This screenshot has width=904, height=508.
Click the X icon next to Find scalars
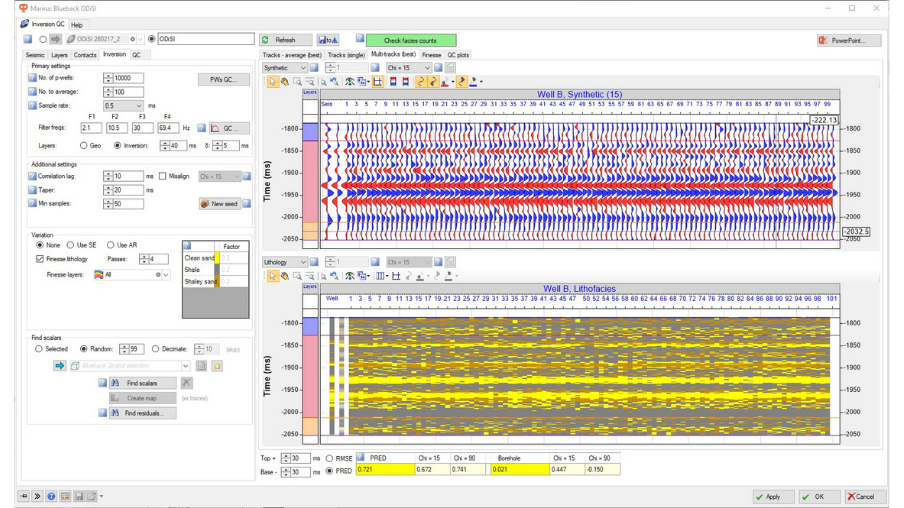click(187, 383)
